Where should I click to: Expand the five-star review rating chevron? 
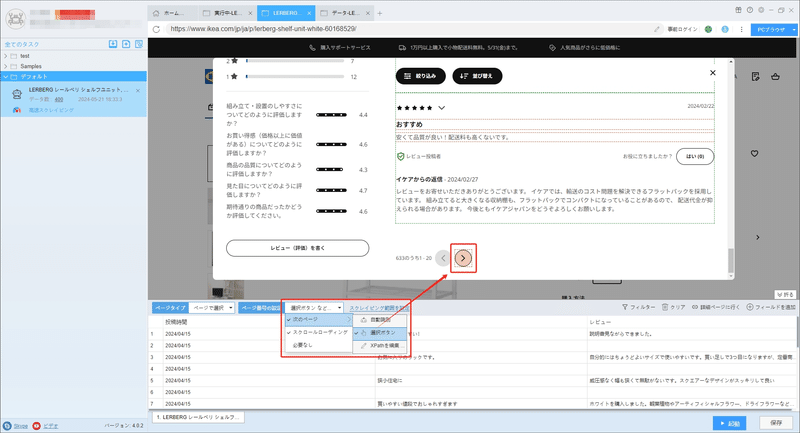pos(441,108)
